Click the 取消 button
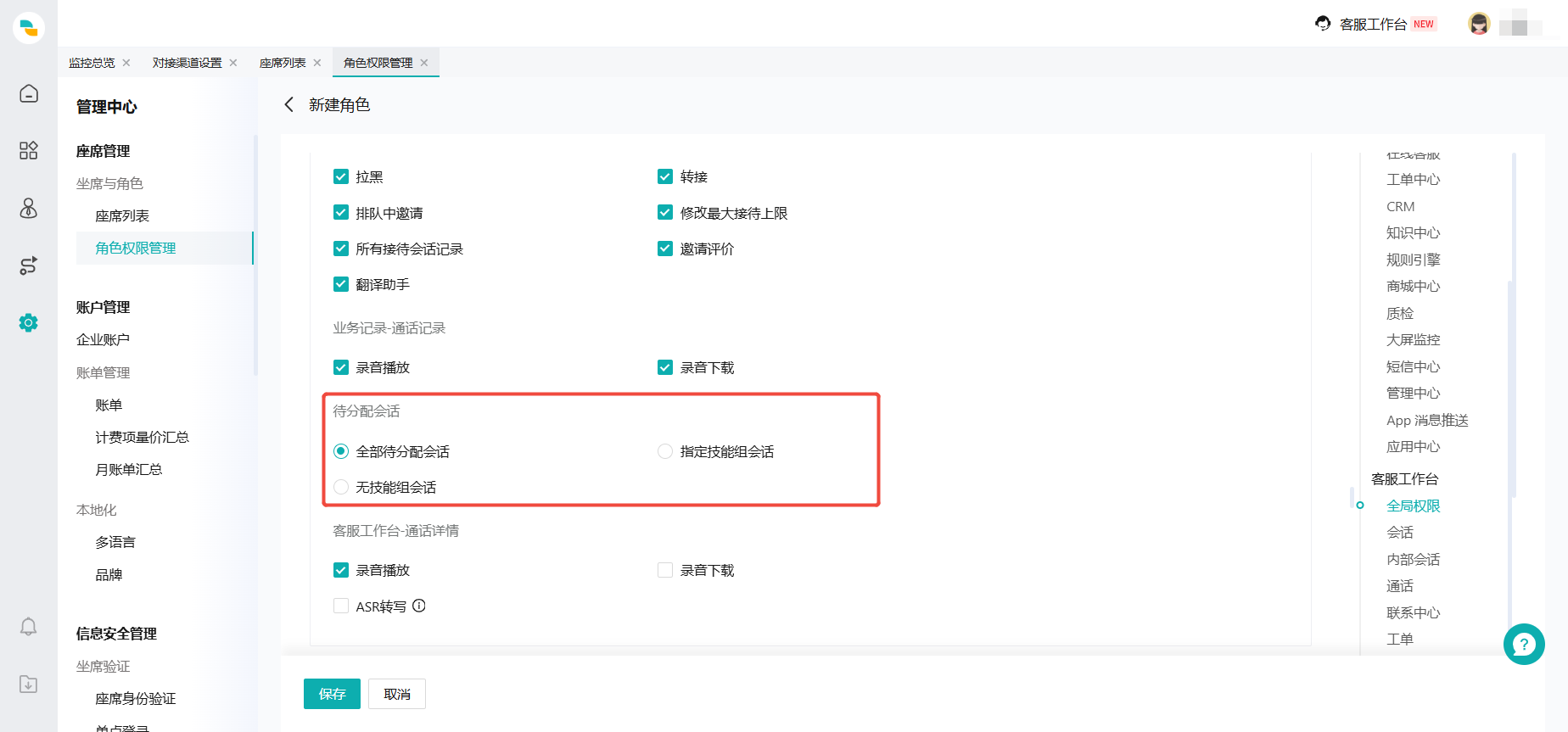This screenshot has width=1568, height=732. pos(396,694)
